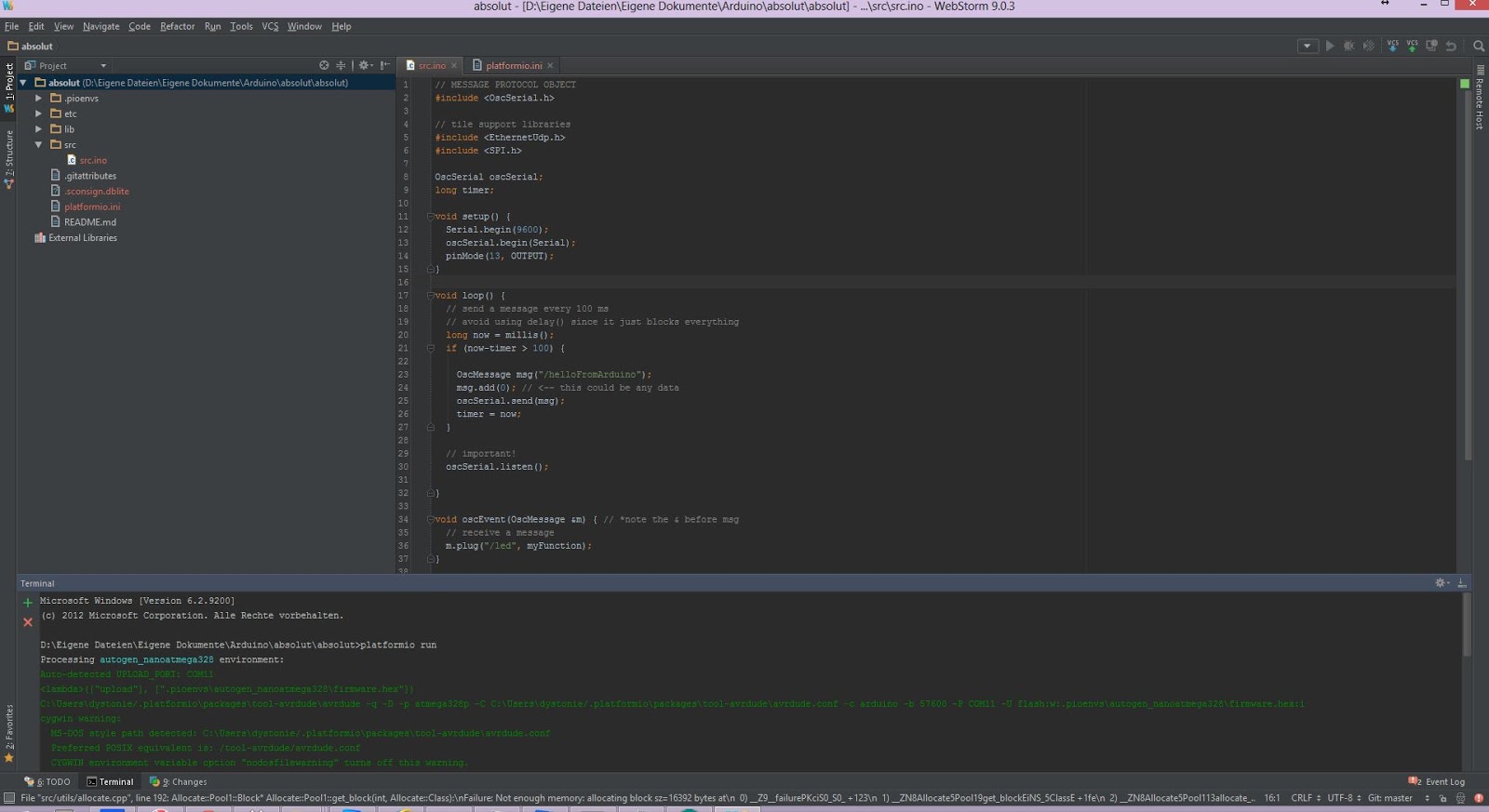
Task: Select External Libraries node
Action: click(x=76, y=238)
